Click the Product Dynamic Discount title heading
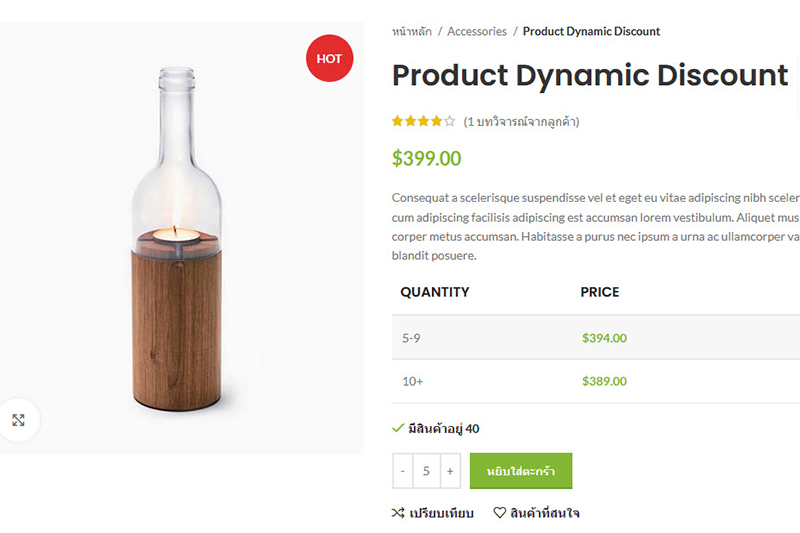The image size is (800, 533). pyautogui.click(x=590, y=75)
